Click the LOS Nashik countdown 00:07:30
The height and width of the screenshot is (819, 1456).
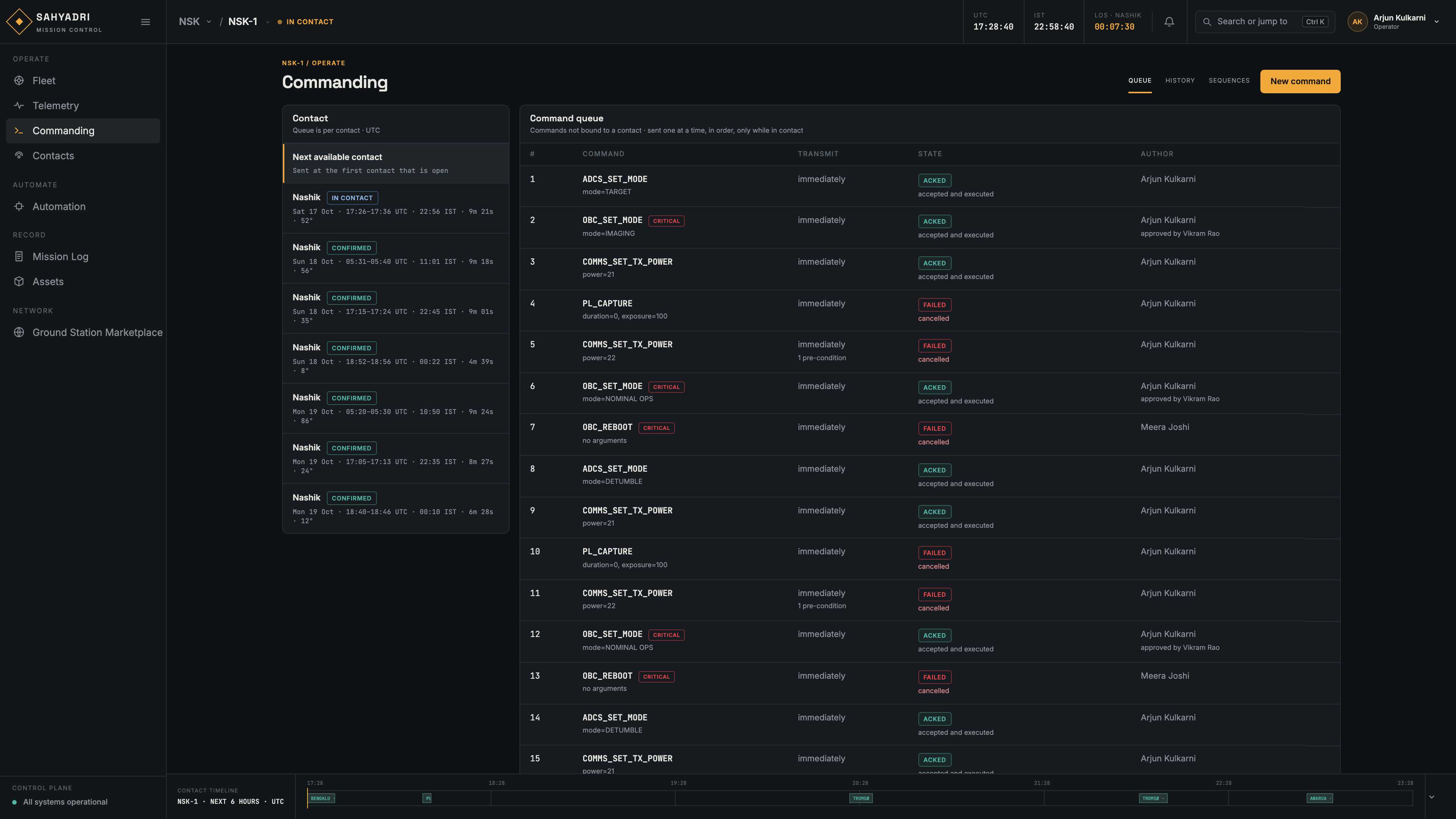(x=1114, y=27)
